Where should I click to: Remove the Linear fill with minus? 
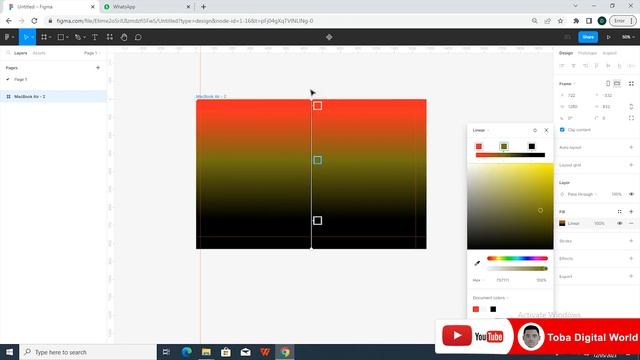pyautogui.click(x=631, y=223)
